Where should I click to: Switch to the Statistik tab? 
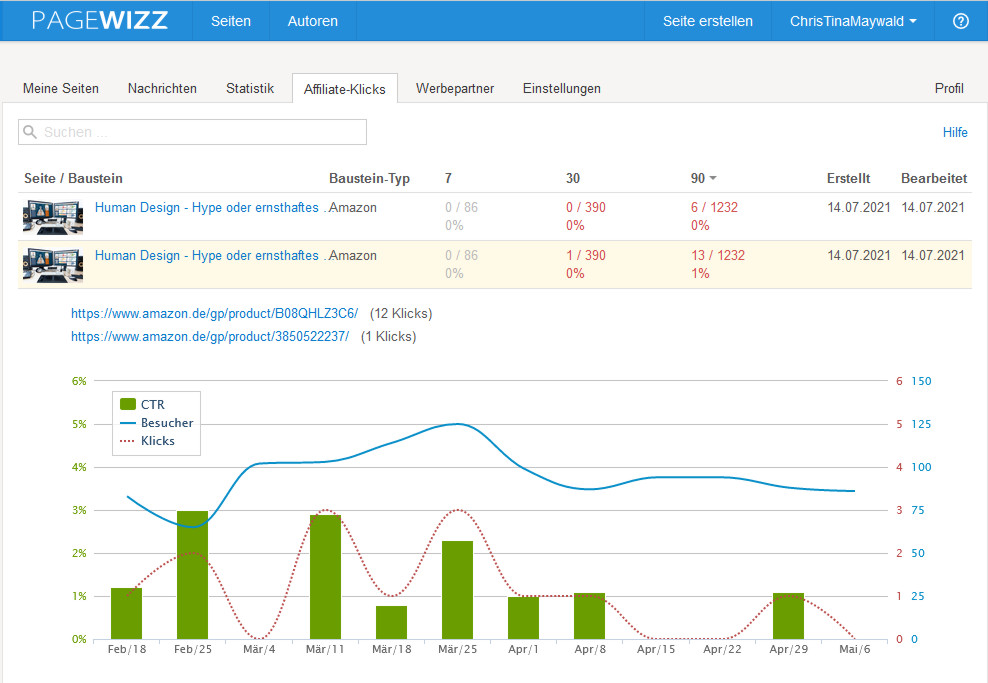(x=249, y=88)
